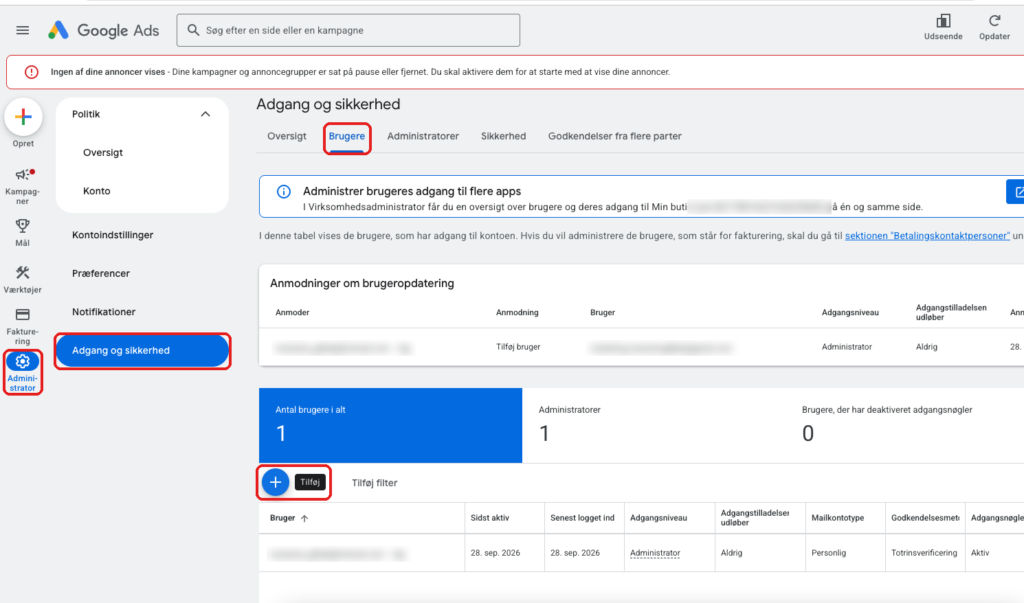
Task: Switch to the Sikkerhed tab
Action: [504, 136]
